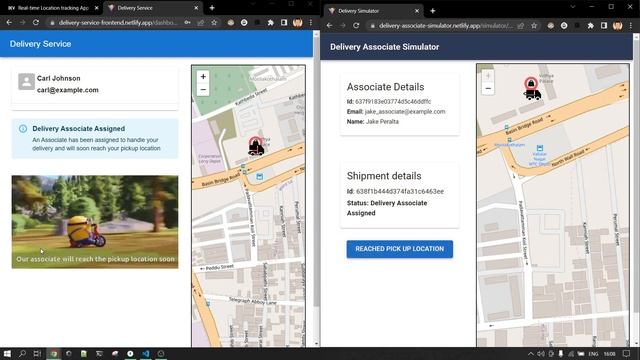Close the Real-time Location tracking App tab
640x360 pixels.
point(97,8)
